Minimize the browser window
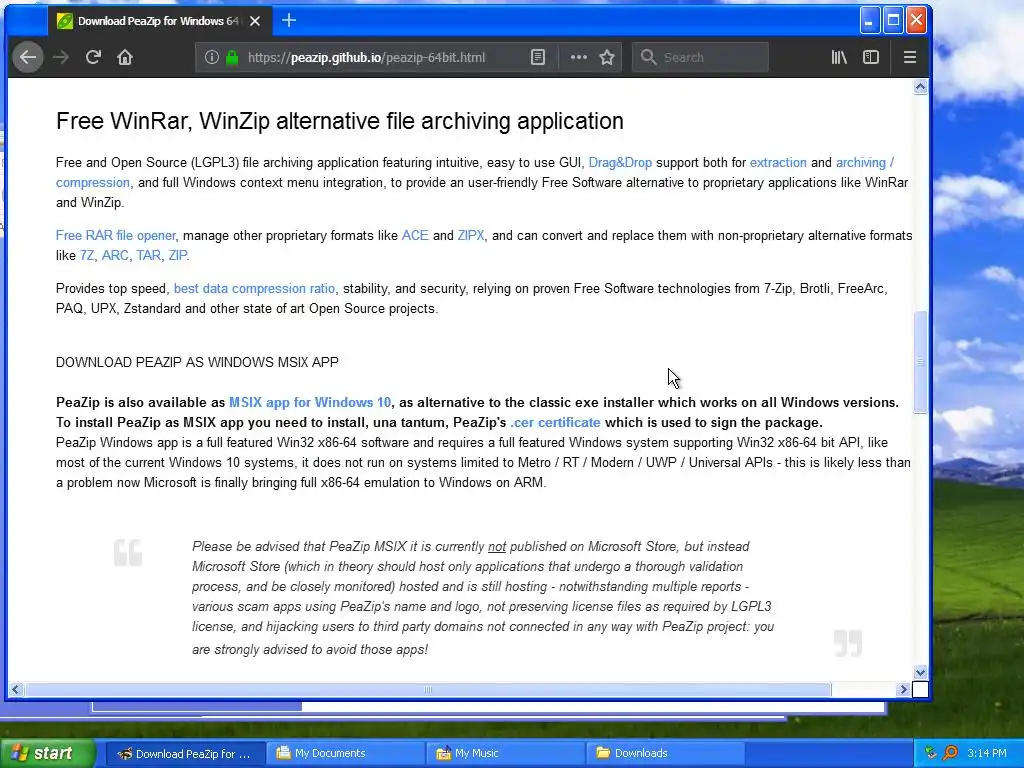1024x768 pixels. (x=869, y=21)
